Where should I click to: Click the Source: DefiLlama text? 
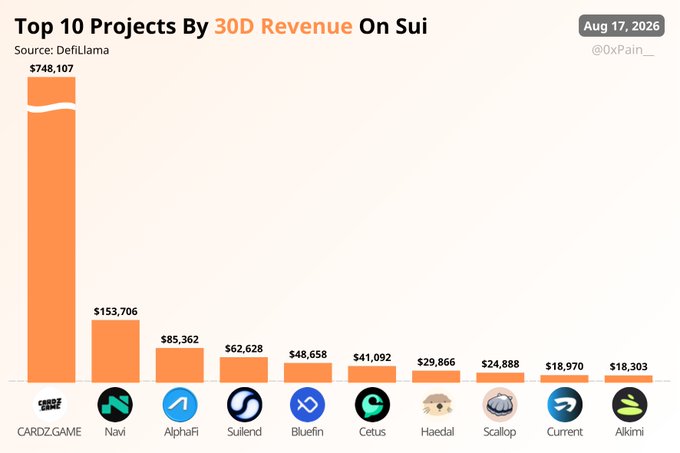click(62, 50)
